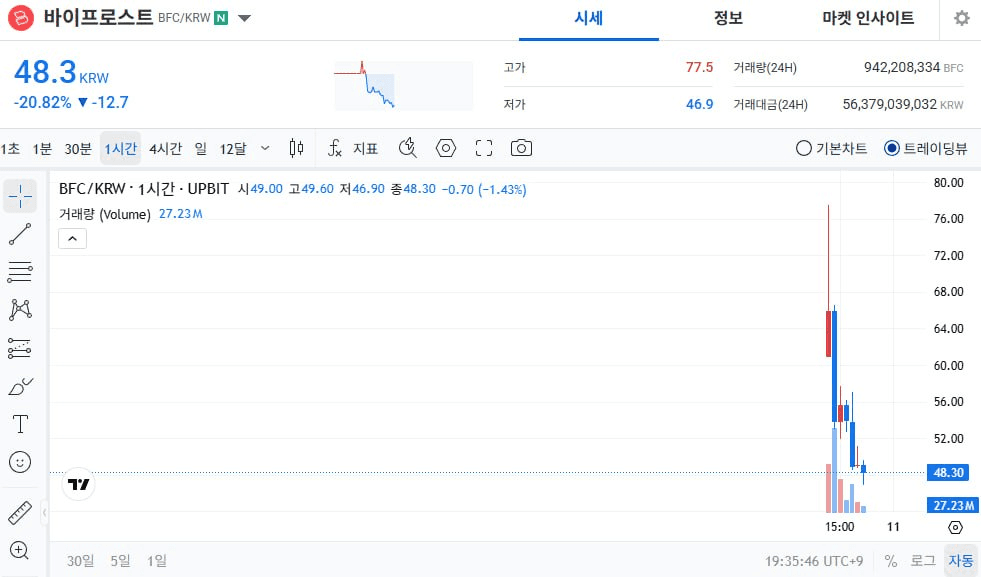
Task: Select the text annotation tool
Action: point(20,424)
